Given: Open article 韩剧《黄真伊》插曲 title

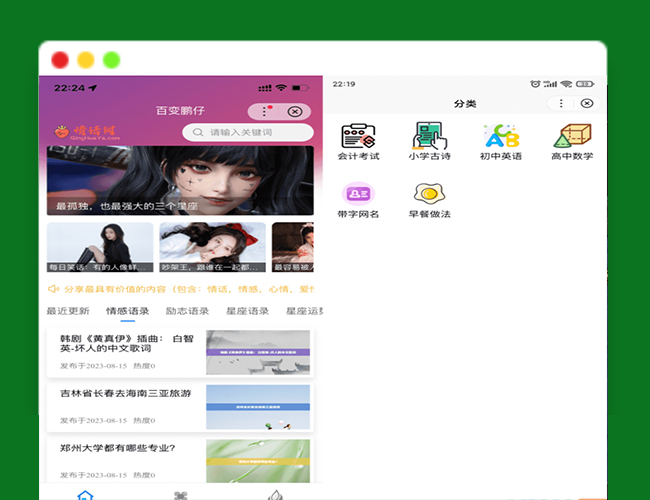Looking at the screenshot, I should coord(126,343).
